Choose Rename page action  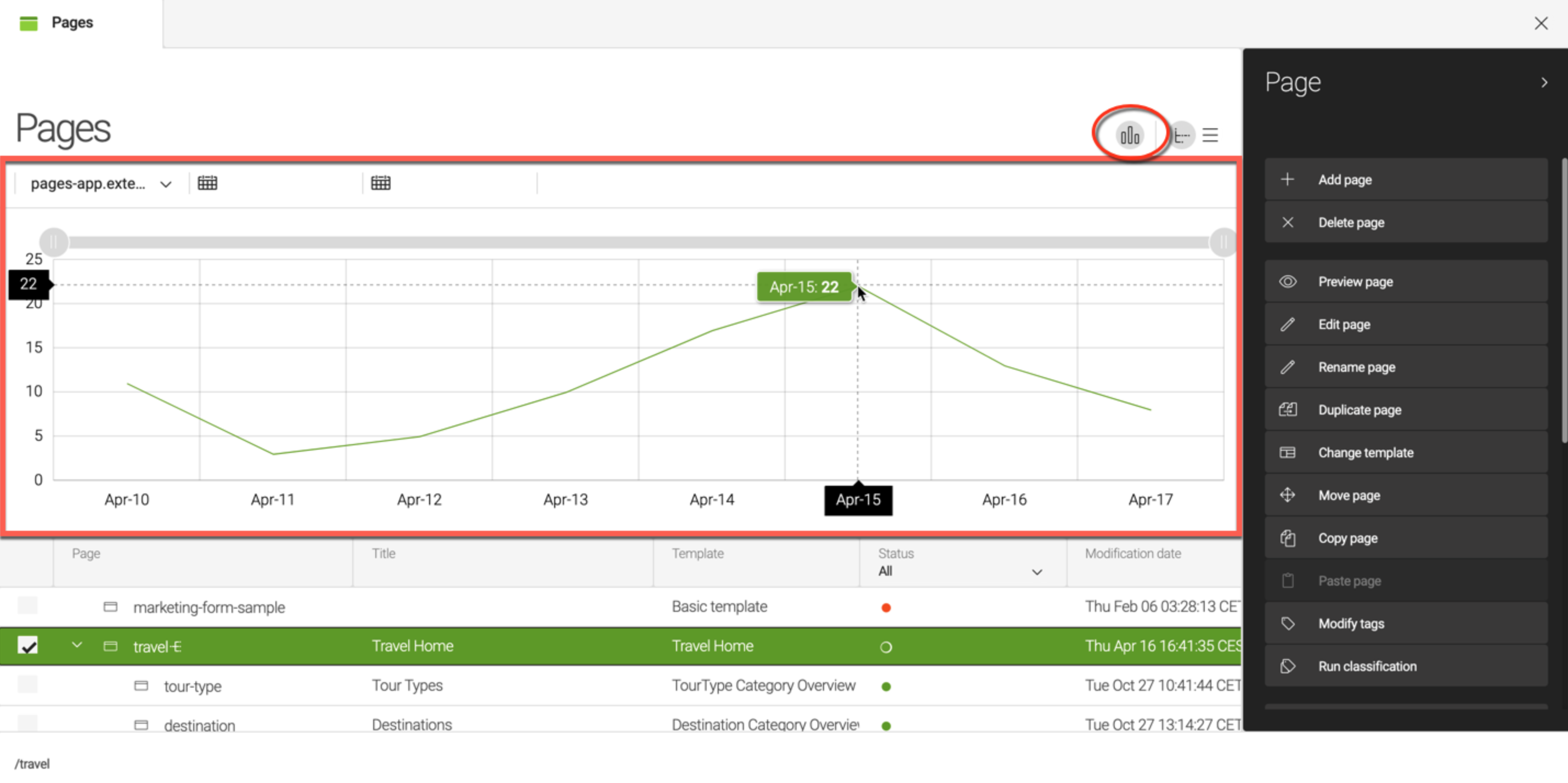tap(1406, 367)
